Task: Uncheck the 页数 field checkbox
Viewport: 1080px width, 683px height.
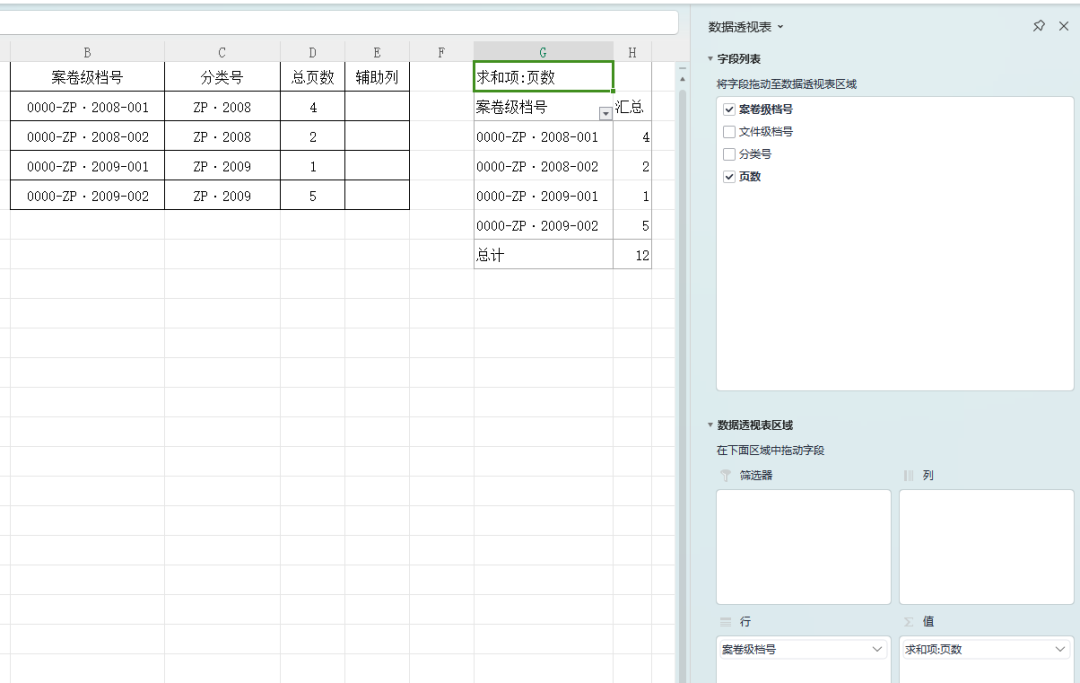Action: [729, 177]
